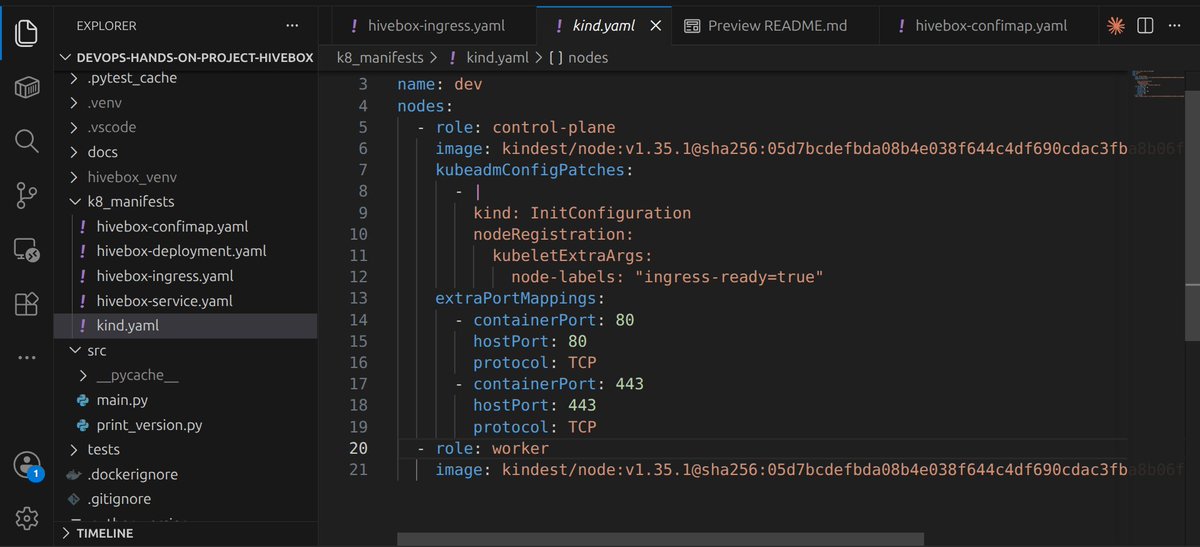
Task: Click the YAML icon beside hivebox-service.yaml
Action: (x=83, y=301)
